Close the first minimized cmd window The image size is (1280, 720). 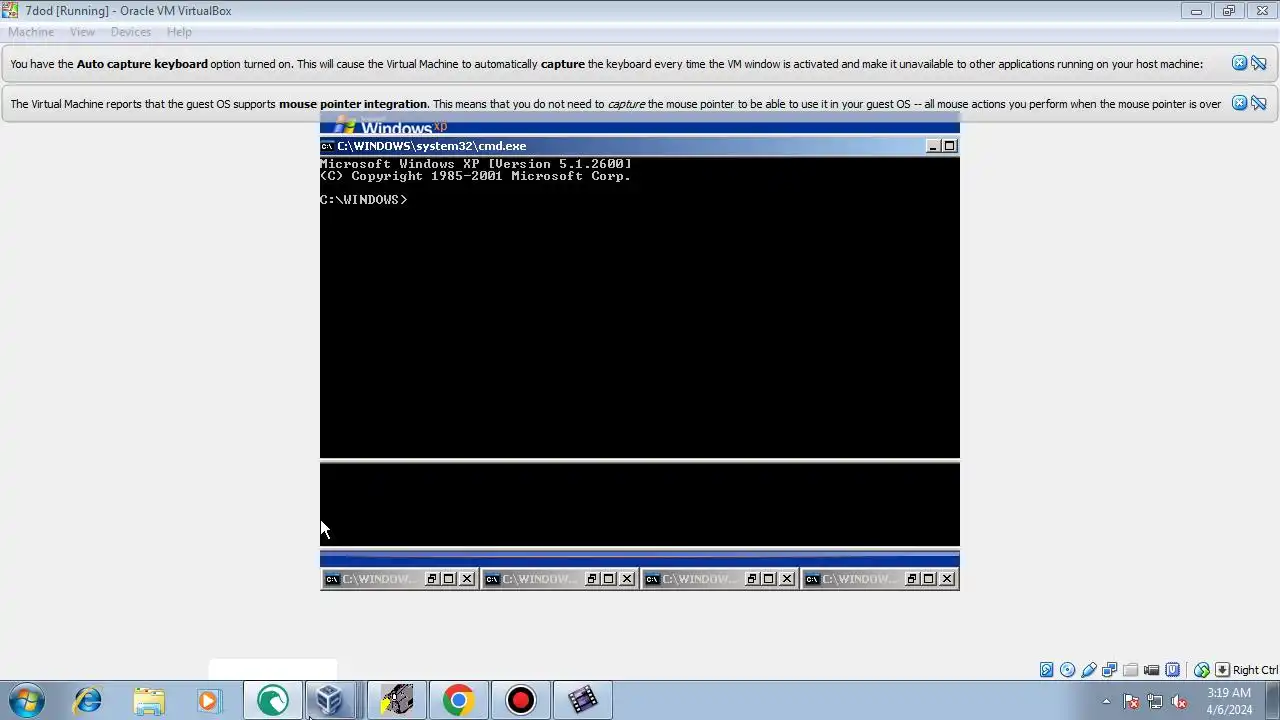click(x=467, y=579)
